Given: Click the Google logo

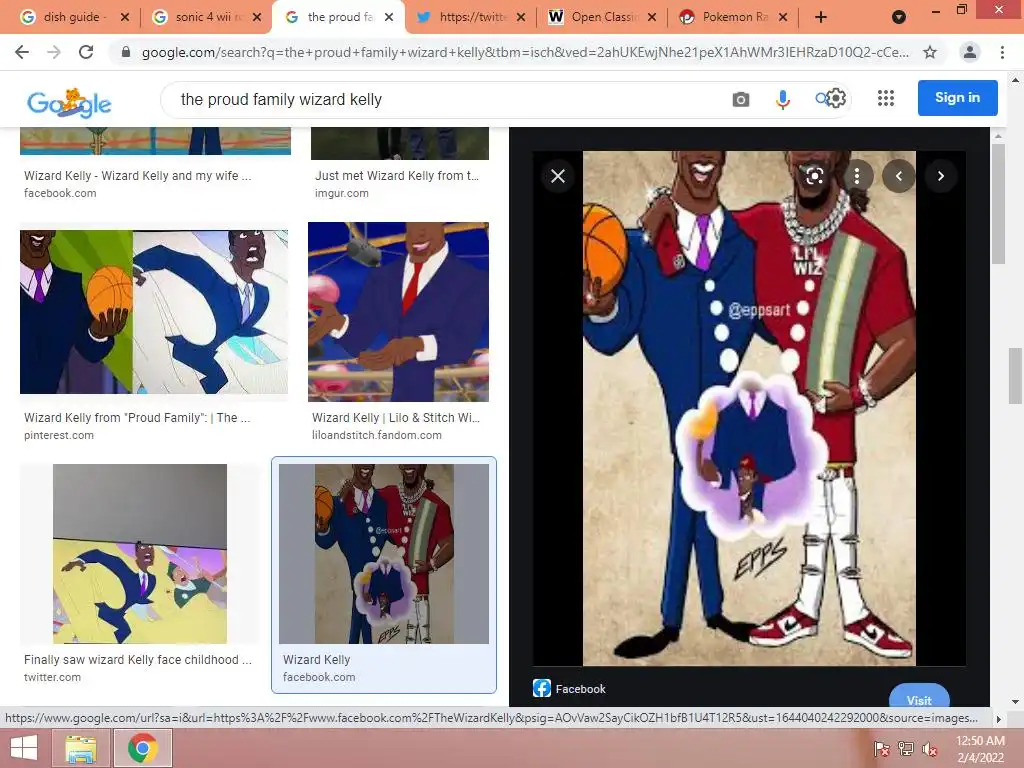Looking at the screenshot, I should pyautogui.click(x=69, y=103).
